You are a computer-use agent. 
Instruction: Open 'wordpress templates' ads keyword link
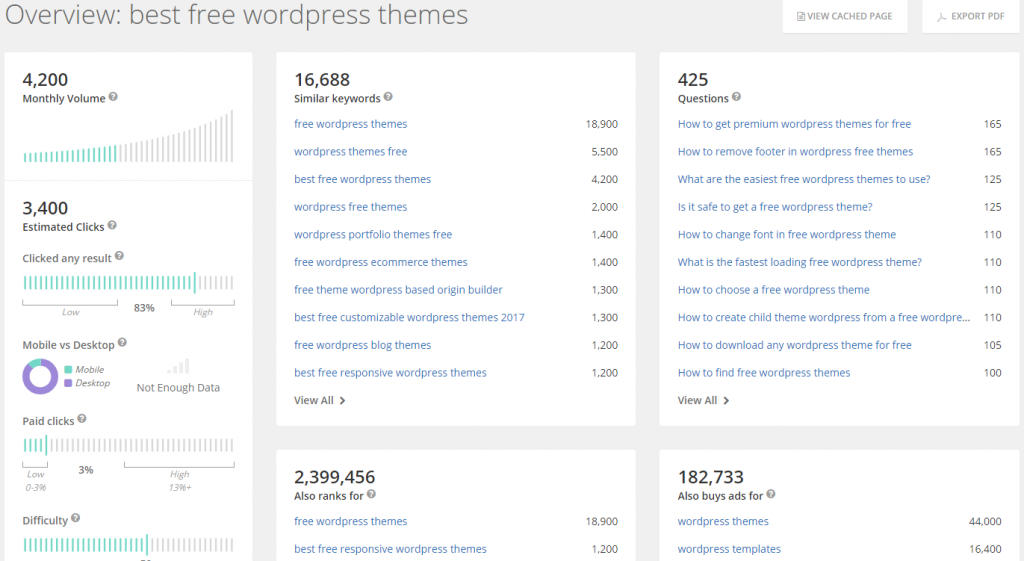[x=728, y=549]
